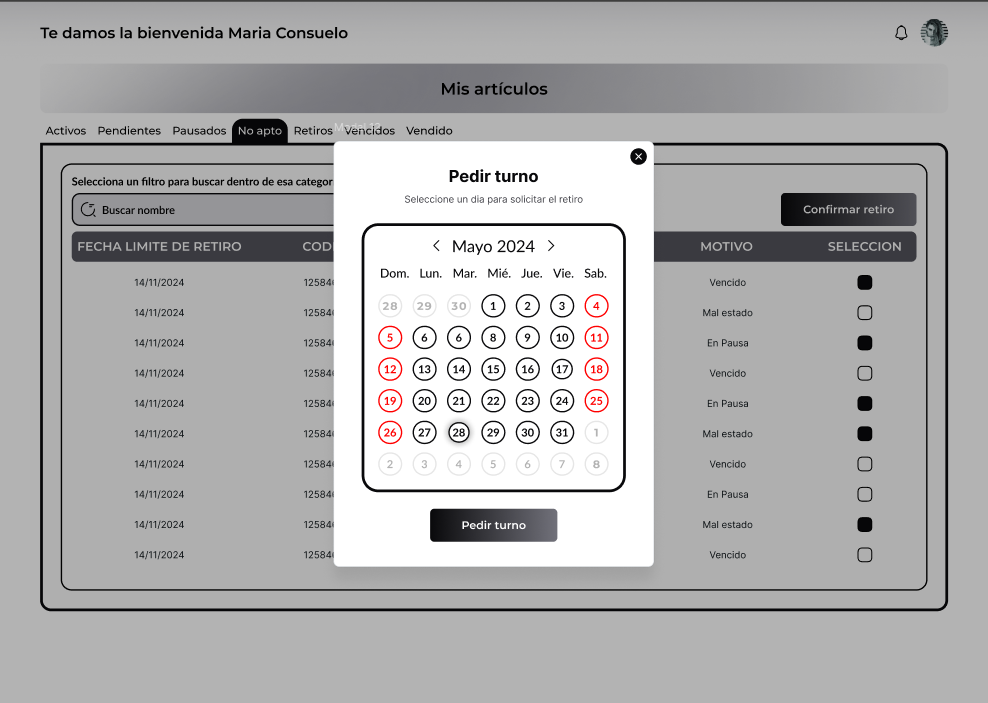Select the highlighted May 28 day
Screen dimensions: 988x703
[x=459, y=433]
